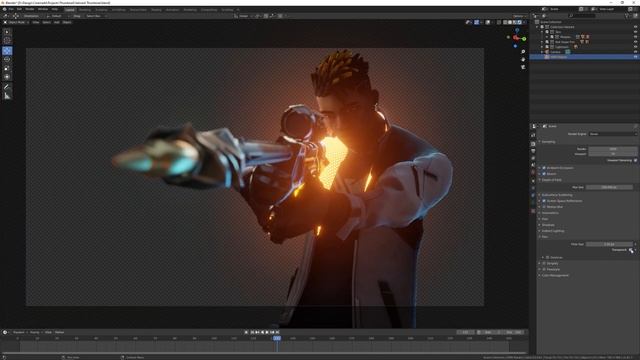This screenshot has width=640, height=360.
Task: Open the viewport Object menu
Action: [x=67, y=22]
